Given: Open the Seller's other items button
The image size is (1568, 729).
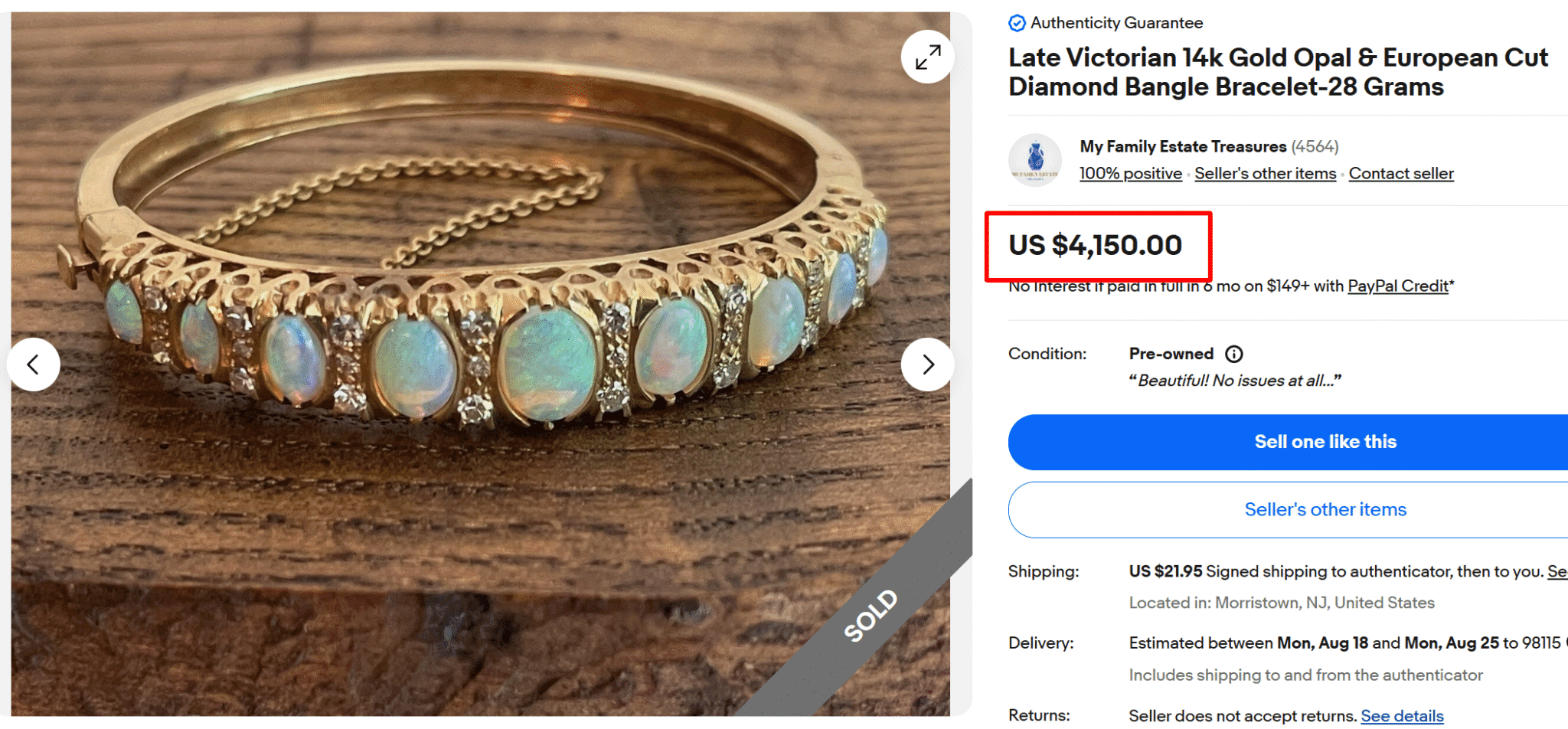Looking at the screenshot, I should coord(1325,509).
